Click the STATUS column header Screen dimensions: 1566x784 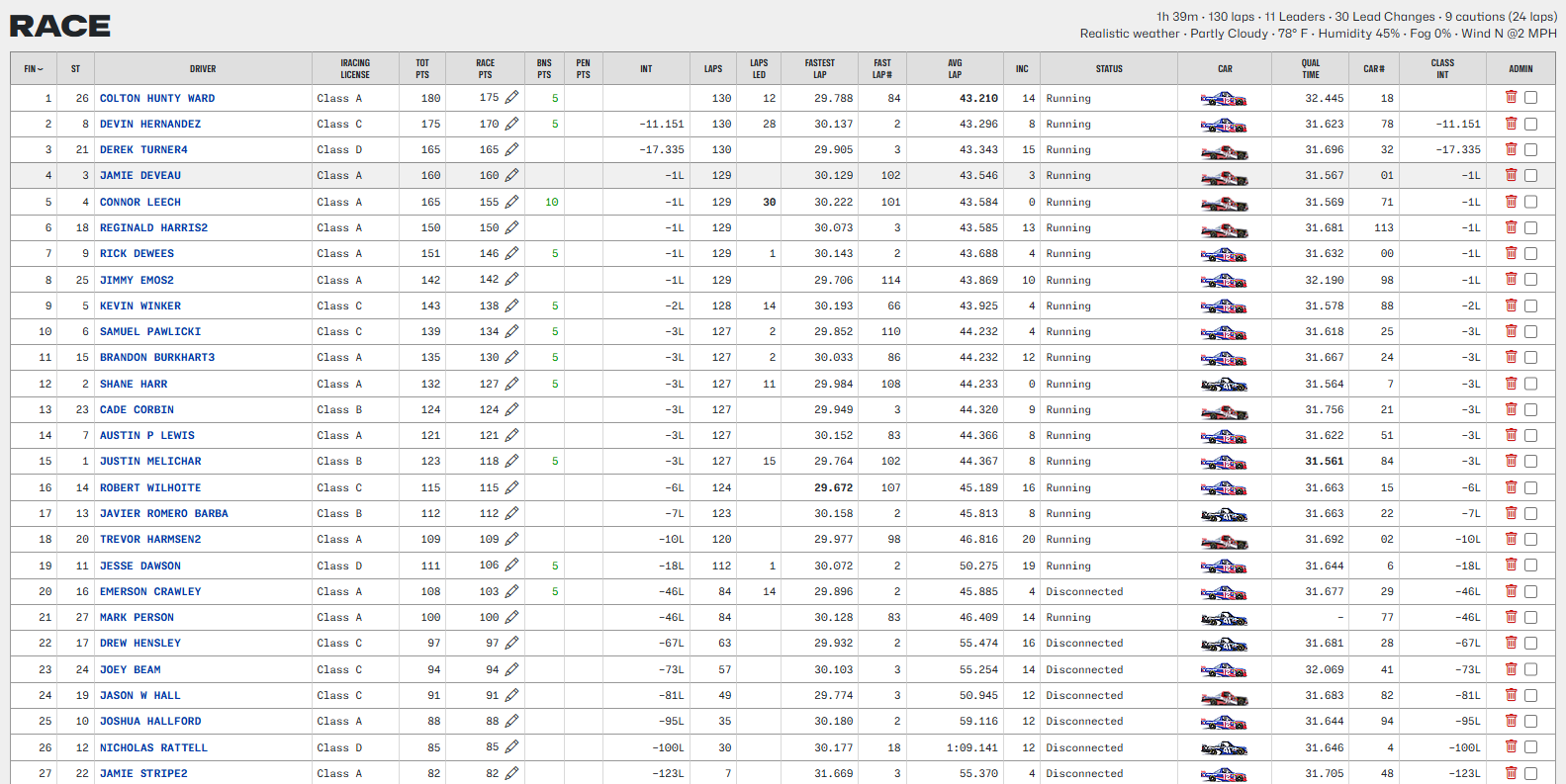click(x=1109, y=69)
